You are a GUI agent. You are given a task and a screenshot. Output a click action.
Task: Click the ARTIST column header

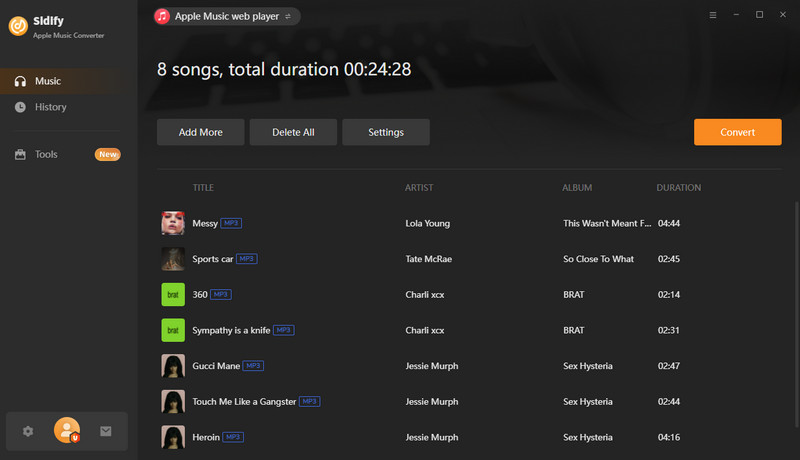tap(419, 188)
